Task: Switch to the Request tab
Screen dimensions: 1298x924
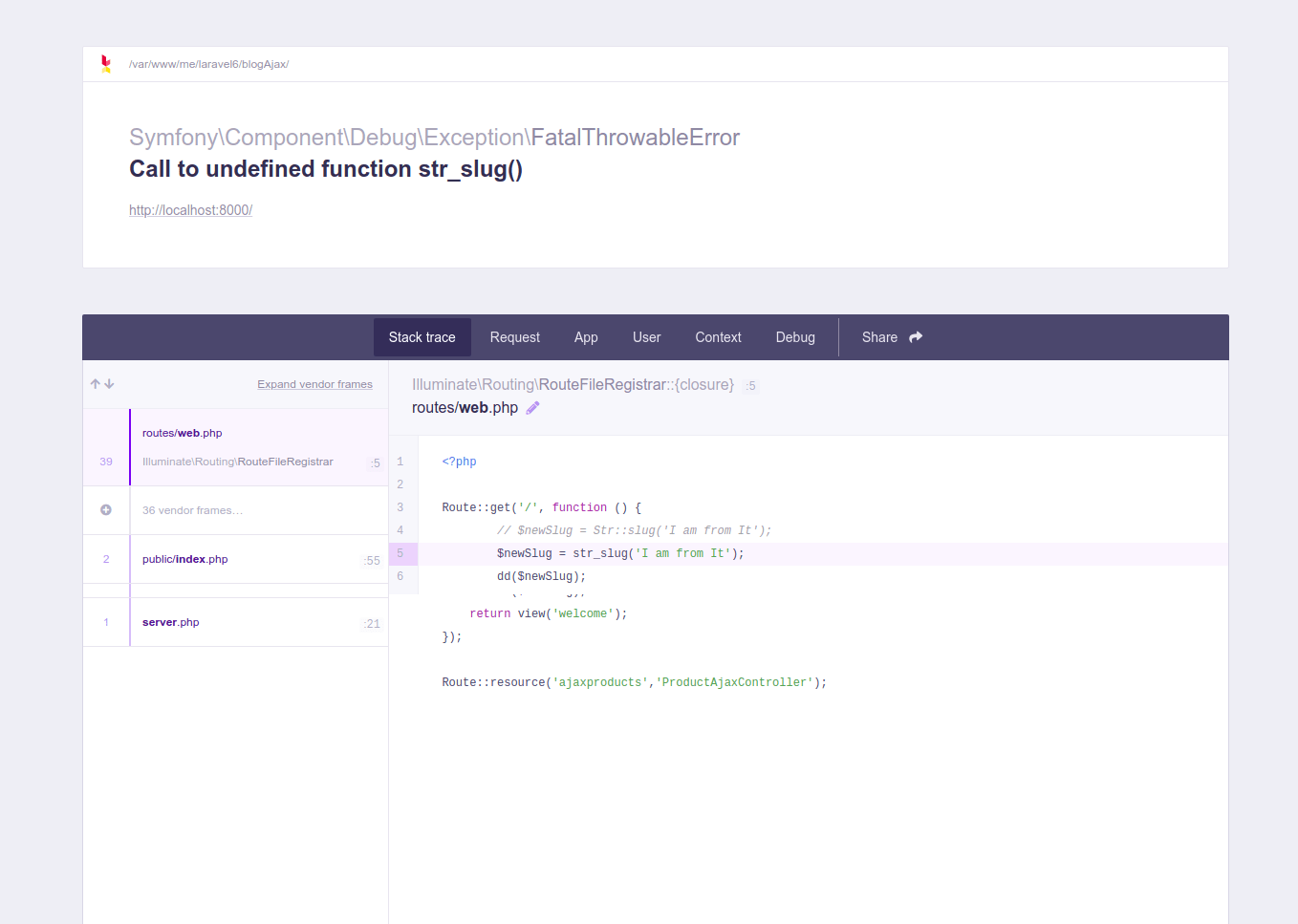Action: (x=514, y=337)
